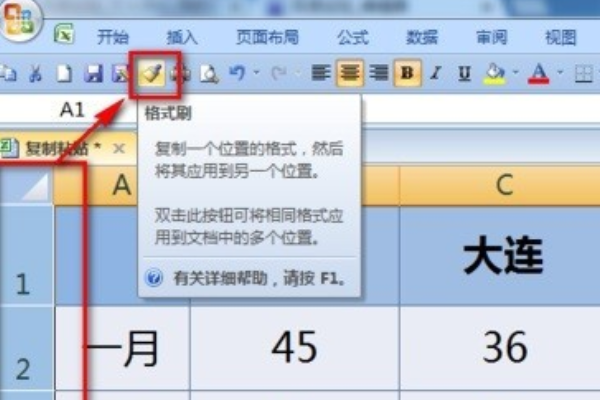Toggle Italic formatting

[x=436, y=72]
